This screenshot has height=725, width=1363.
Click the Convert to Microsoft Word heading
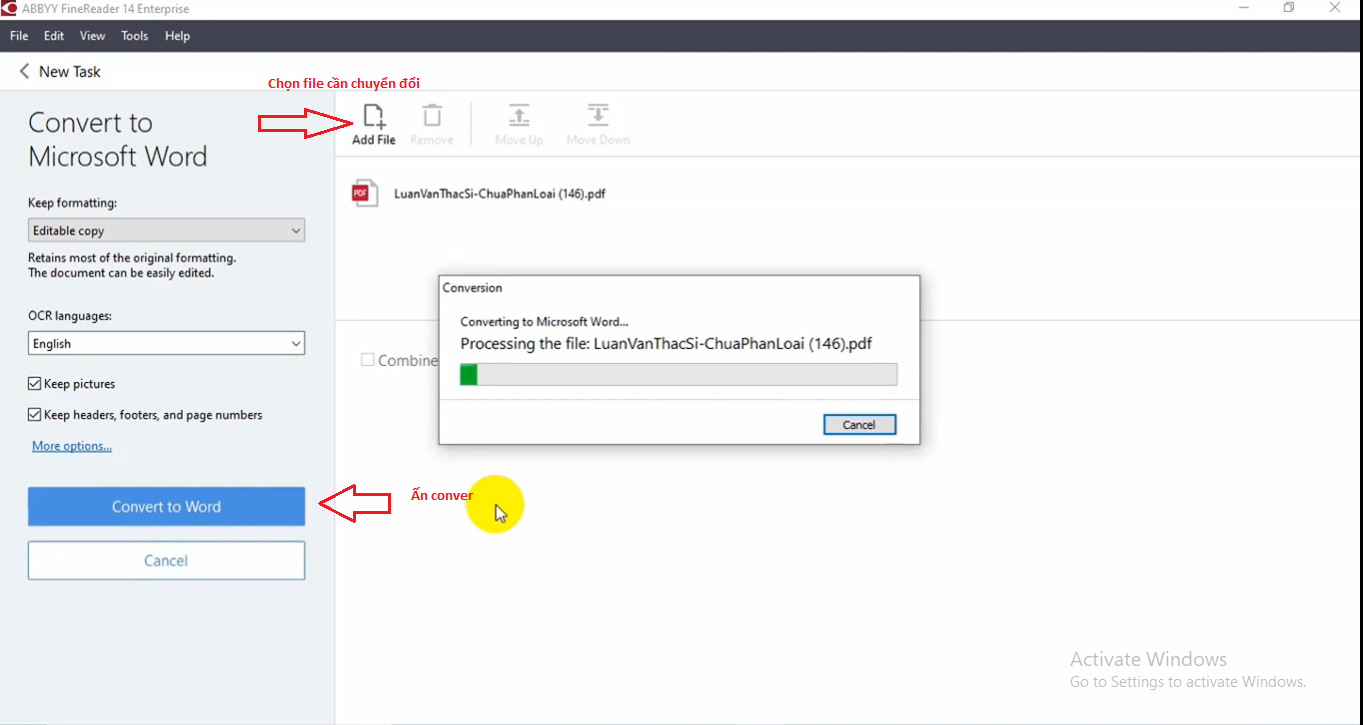click(118, 140)
